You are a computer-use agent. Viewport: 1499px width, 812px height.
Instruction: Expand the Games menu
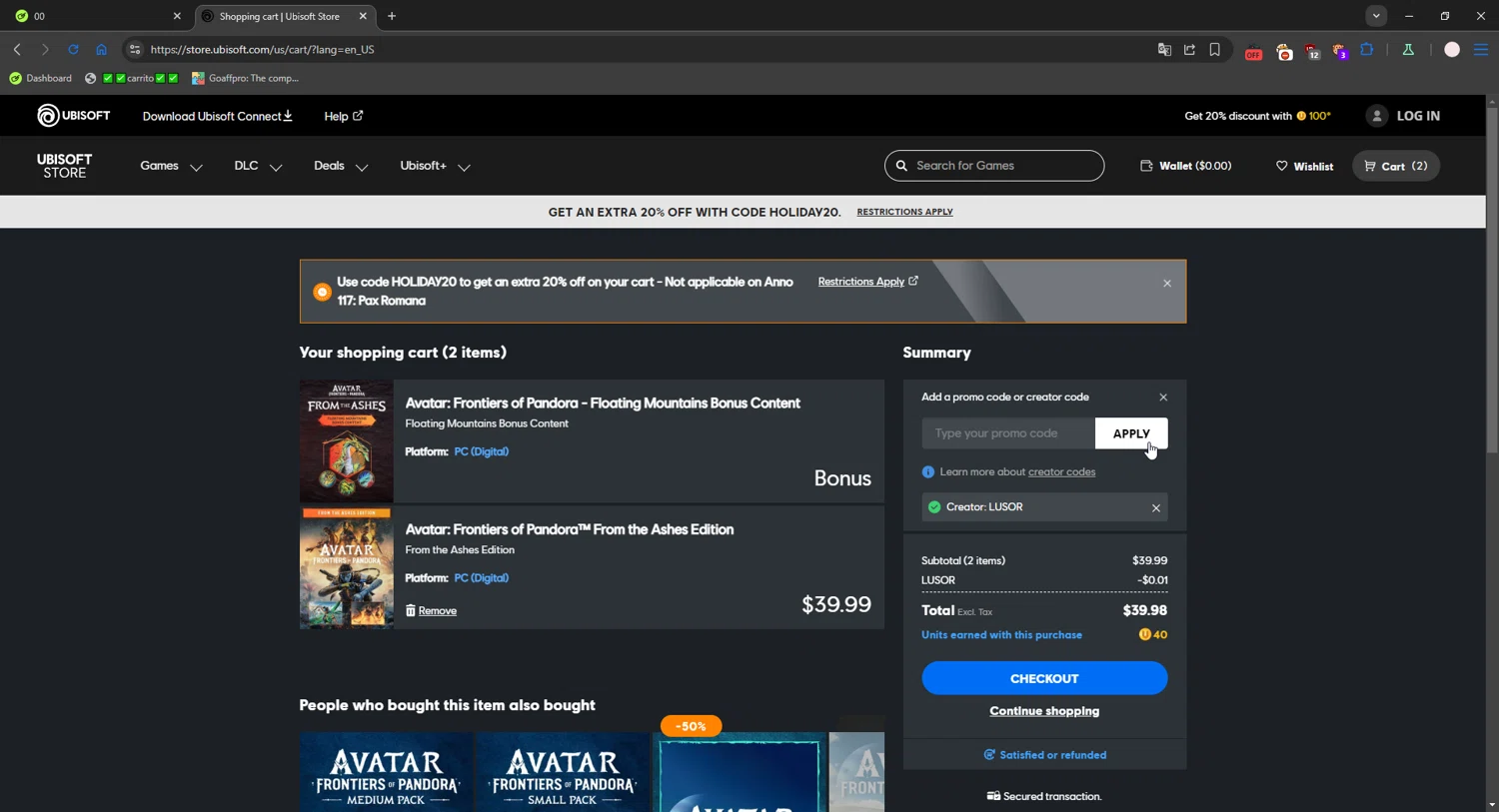click(x=171, y=166)
